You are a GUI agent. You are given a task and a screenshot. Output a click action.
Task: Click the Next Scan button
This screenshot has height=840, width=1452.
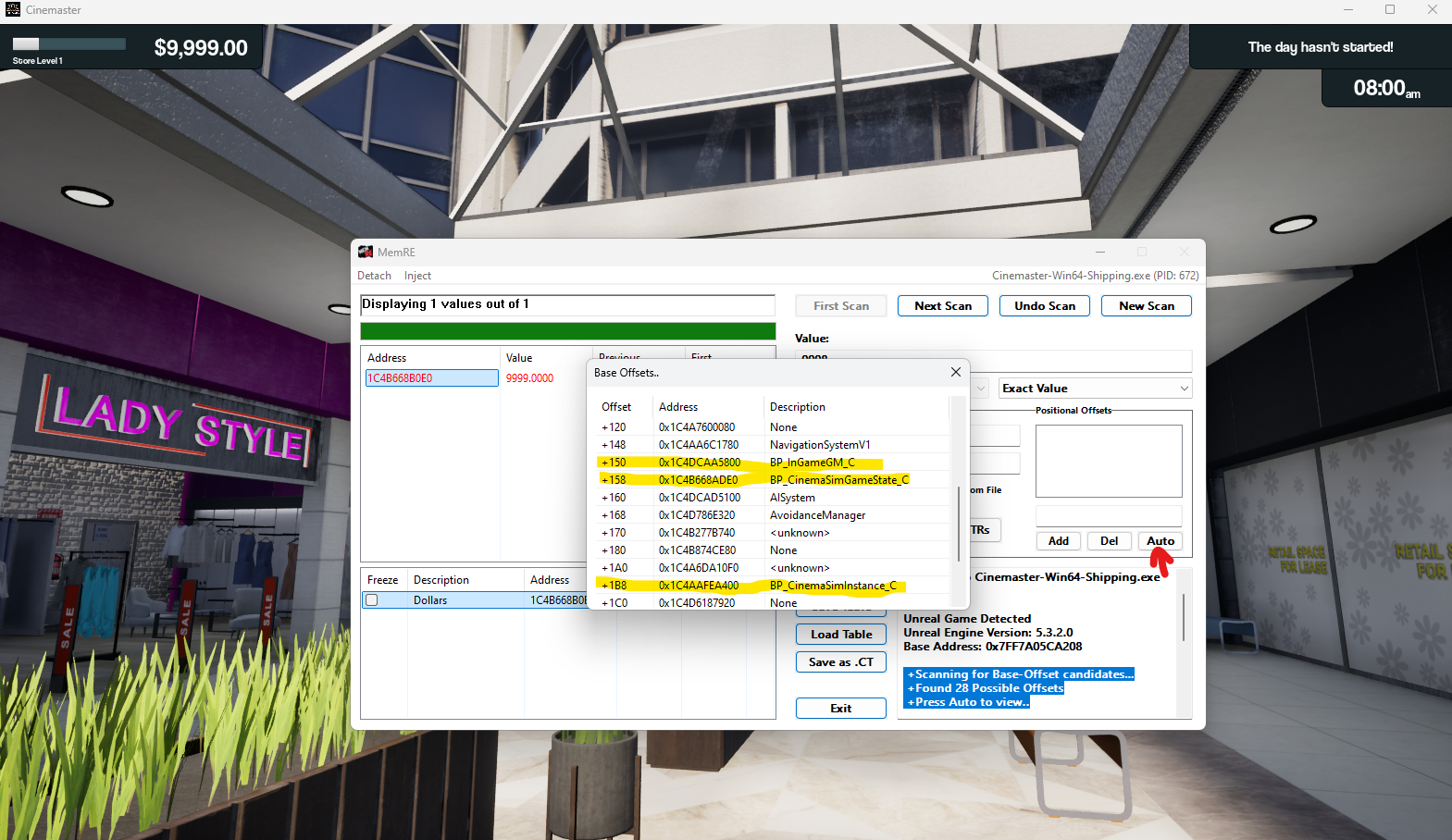pos(943,306)
